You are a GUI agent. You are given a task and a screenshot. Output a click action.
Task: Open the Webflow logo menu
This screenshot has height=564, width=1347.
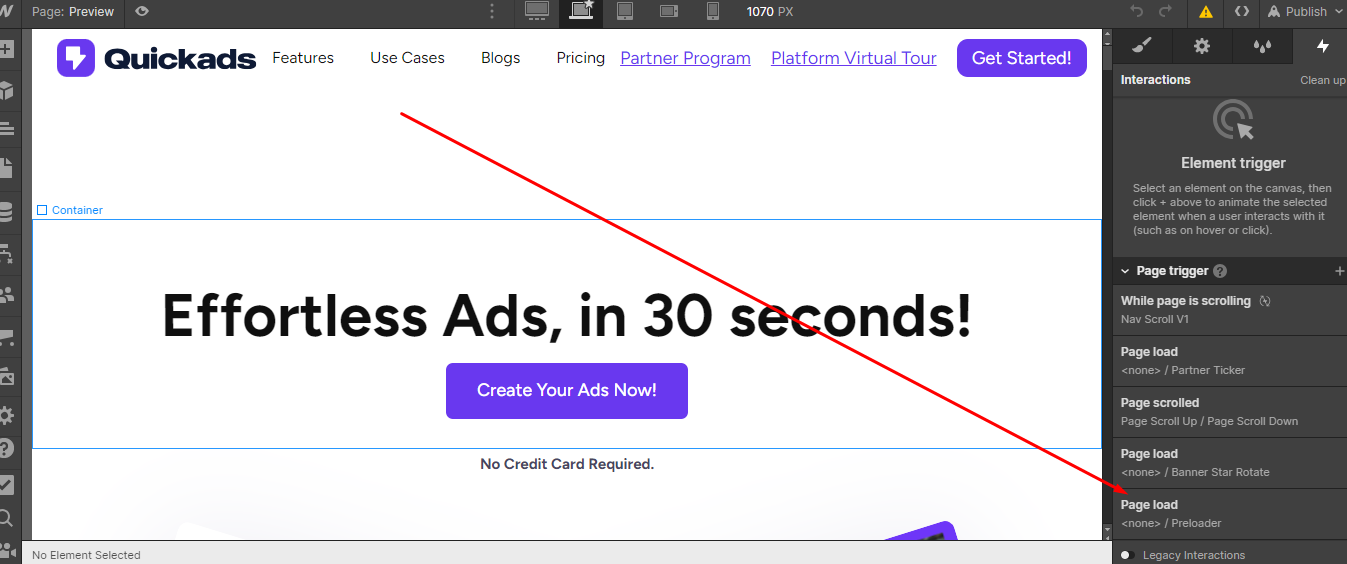tap(7, 11)
